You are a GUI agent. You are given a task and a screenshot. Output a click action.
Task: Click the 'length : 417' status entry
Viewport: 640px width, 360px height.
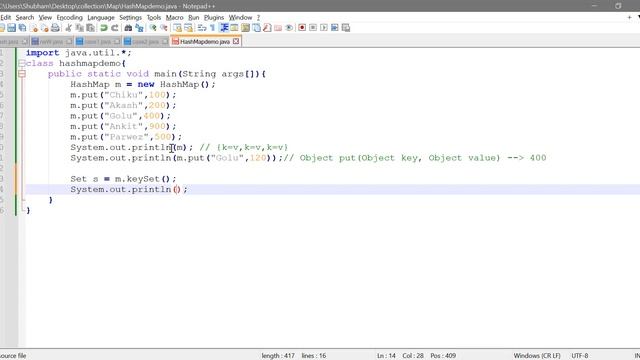click(x=278, y=356)
